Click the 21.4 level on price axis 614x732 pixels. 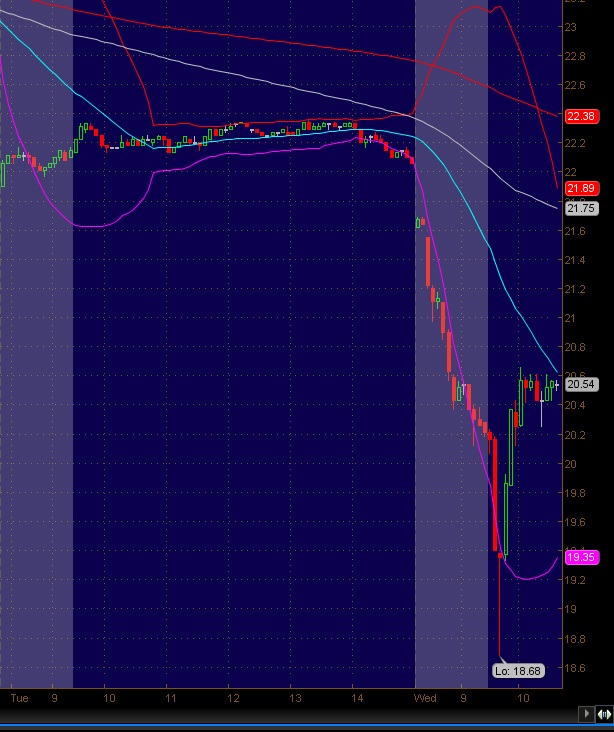576,261
